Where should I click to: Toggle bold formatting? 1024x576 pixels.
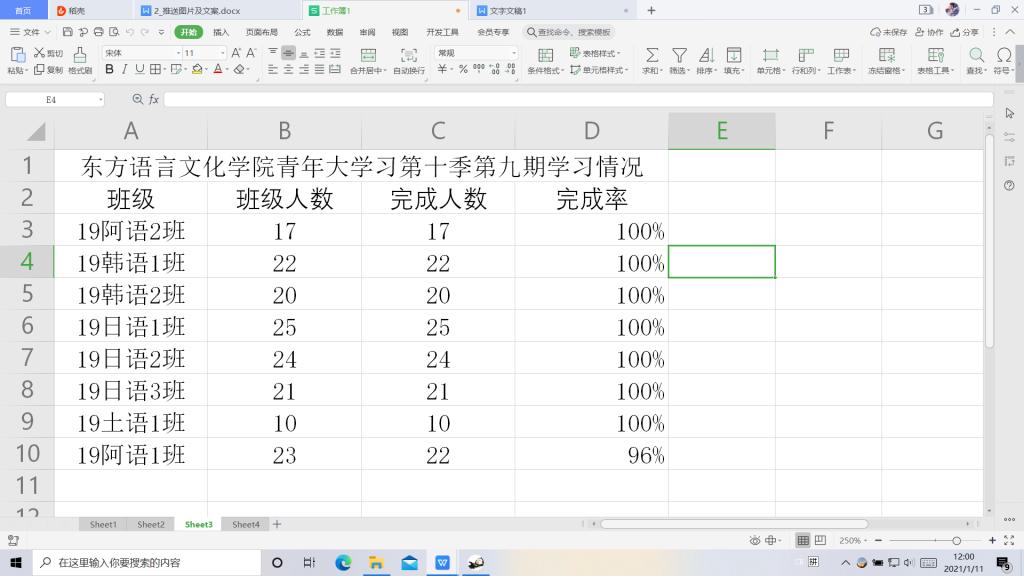pyautogui.click(x=110, y=70)
